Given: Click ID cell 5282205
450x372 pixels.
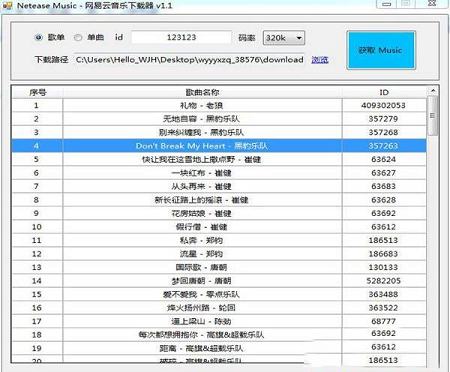Looking at the screenshot, I should click(x=384, y=281).
